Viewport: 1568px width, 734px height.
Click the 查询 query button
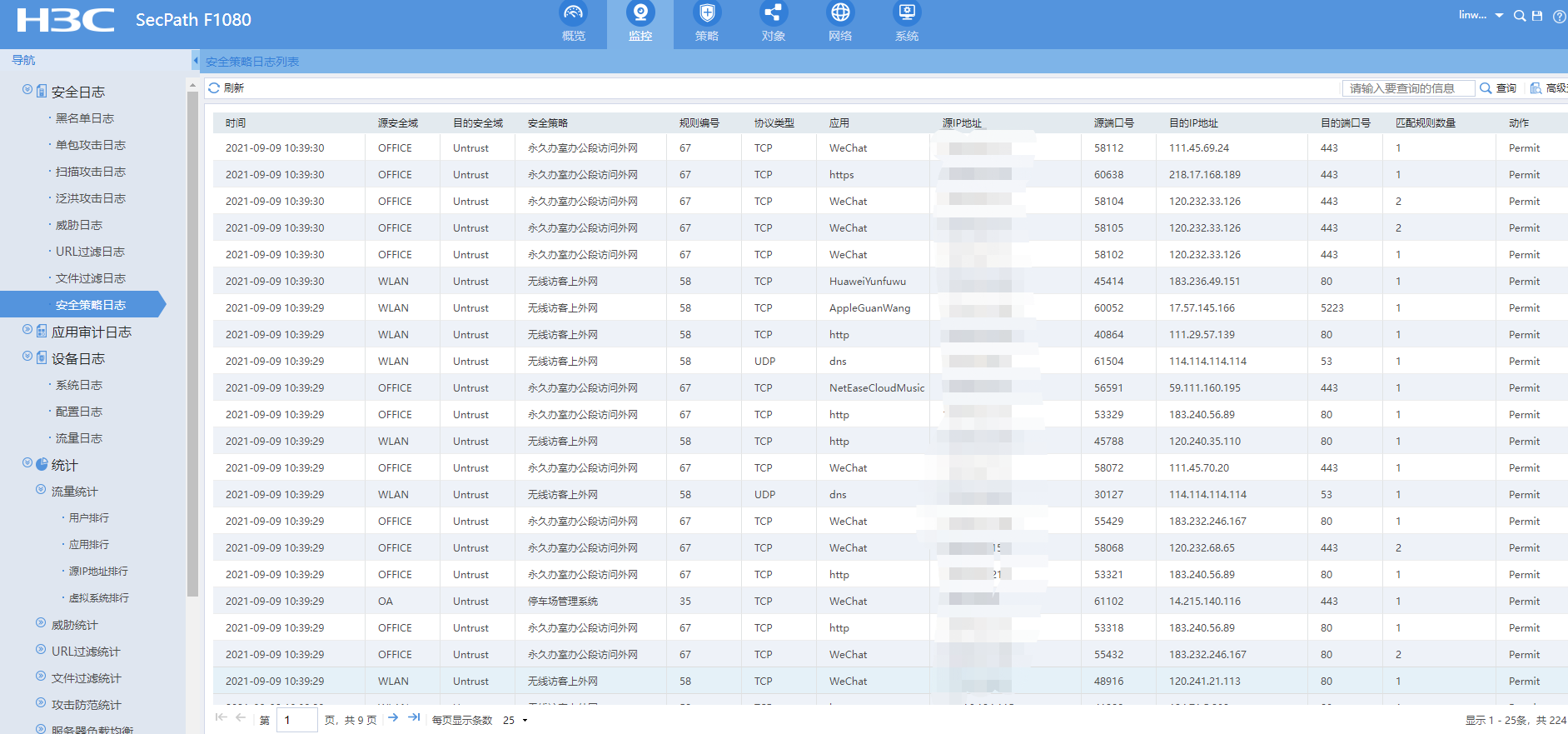coord(1499,88)
